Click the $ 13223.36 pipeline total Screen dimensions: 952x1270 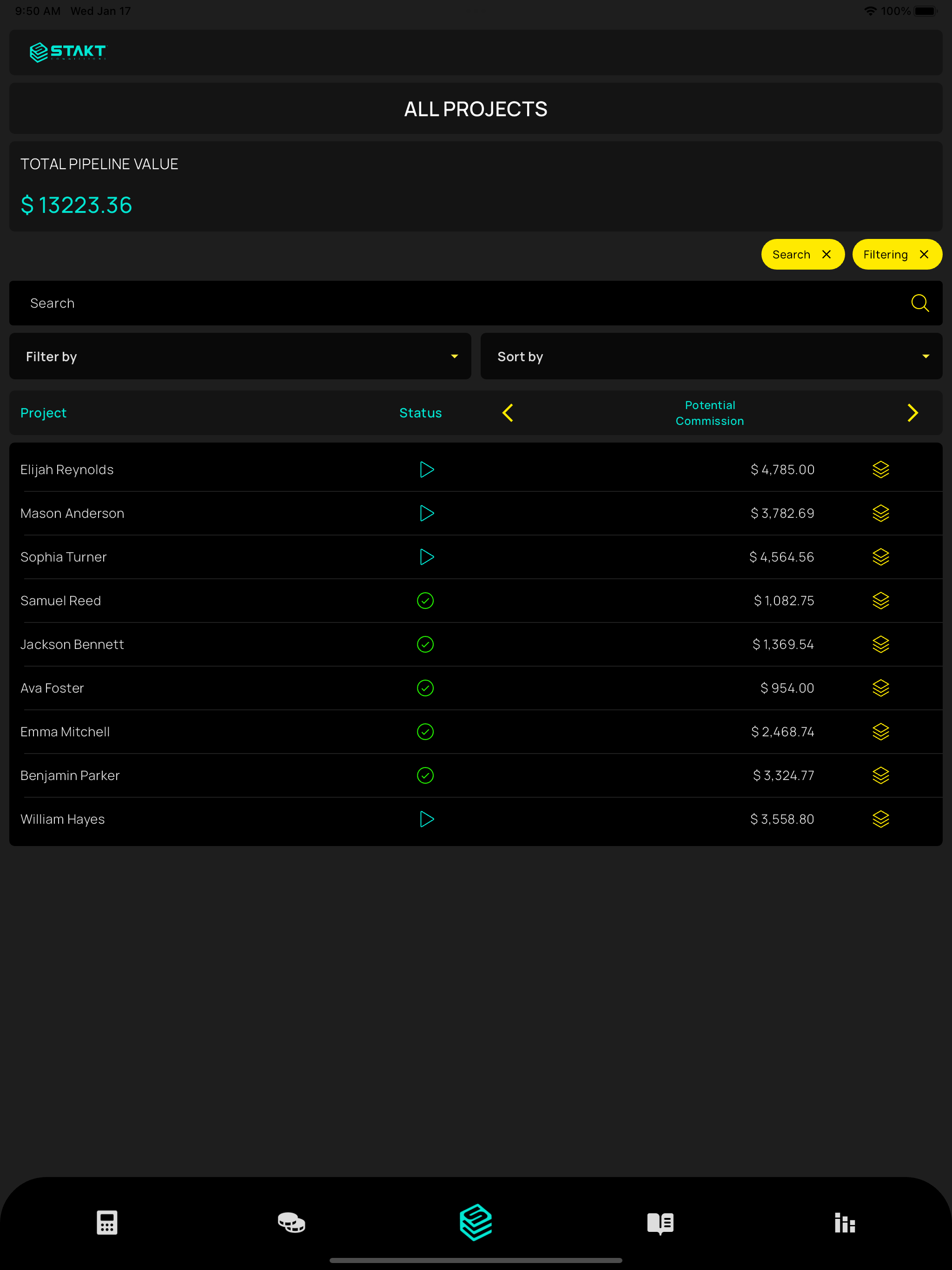[x=76, y=205]
